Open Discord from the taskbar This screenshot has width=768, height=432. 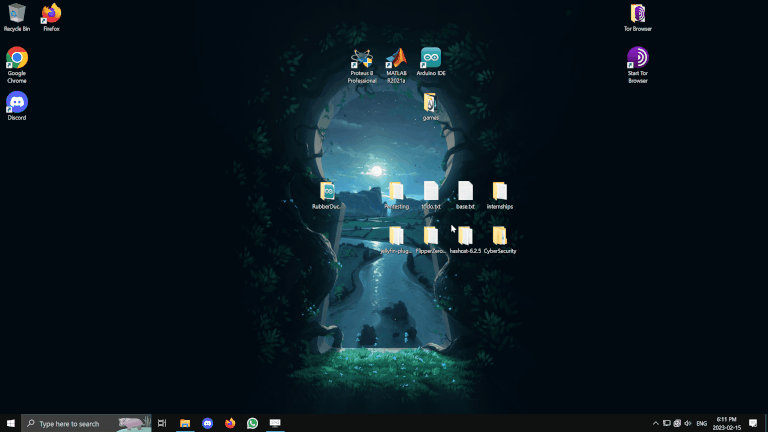click(207, 423)
